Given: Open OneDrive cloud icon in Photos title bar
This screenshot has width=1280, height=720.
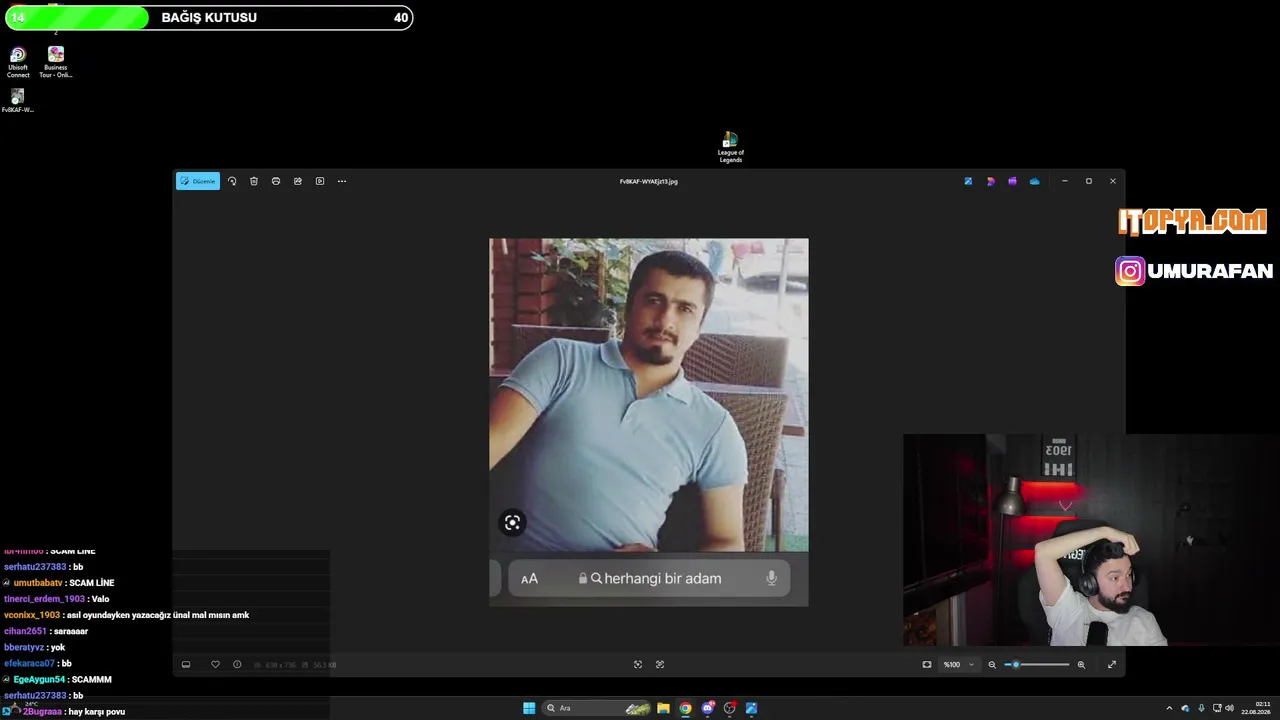Looking at the screenshot, I should [1034, 181].
